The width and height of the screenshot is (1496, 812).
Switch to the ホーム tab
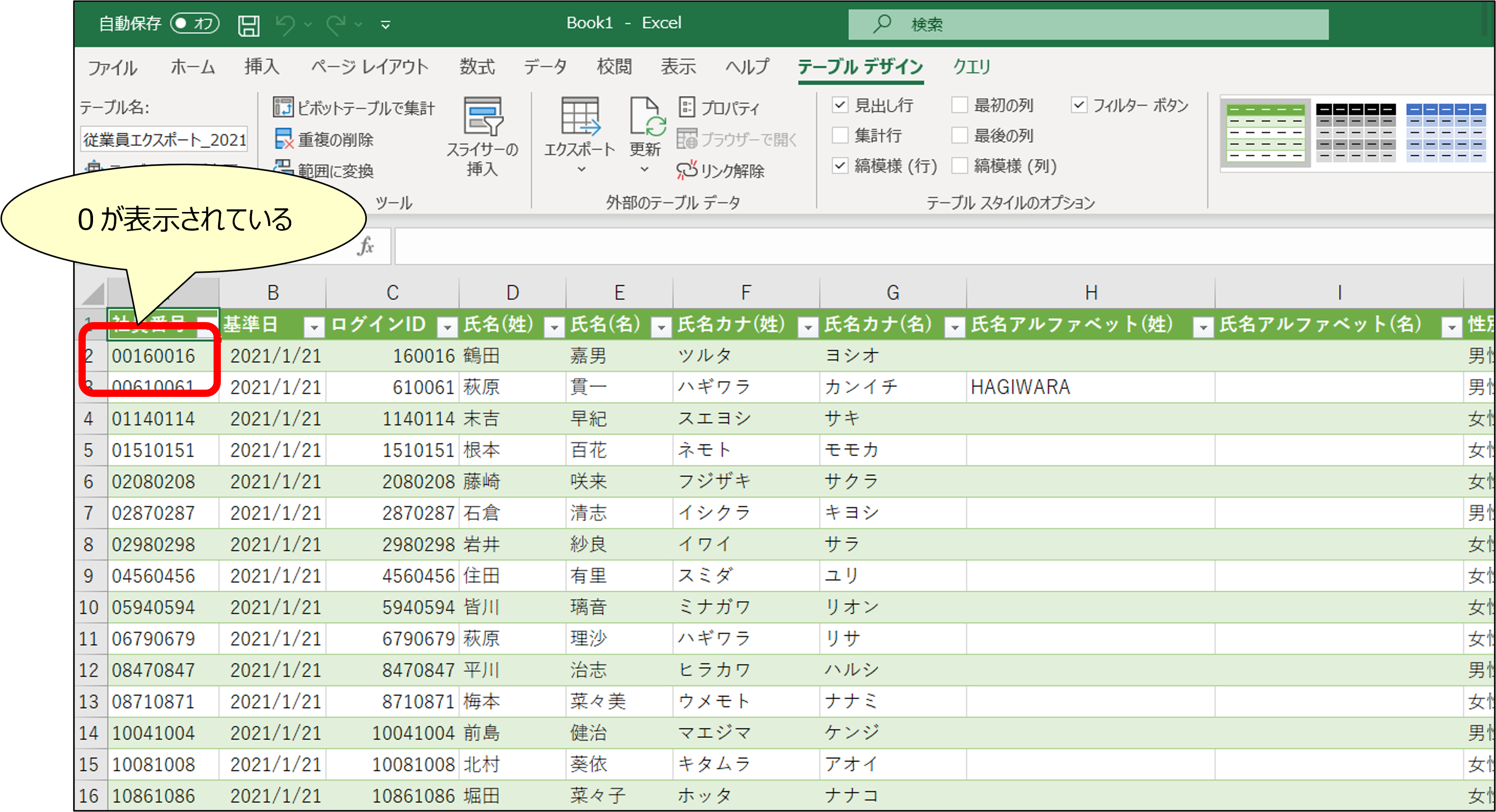pyautogui.click(x=193, y=66)
